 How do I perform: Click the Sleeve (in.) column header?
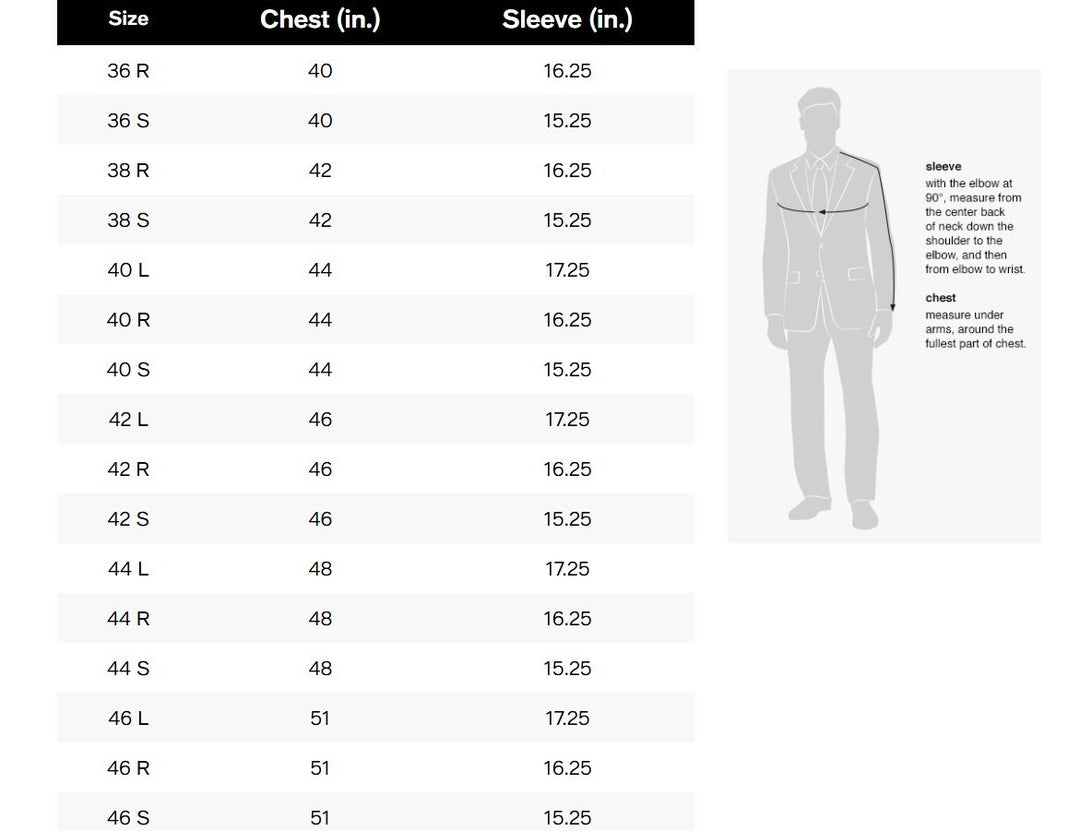(567, 19)
